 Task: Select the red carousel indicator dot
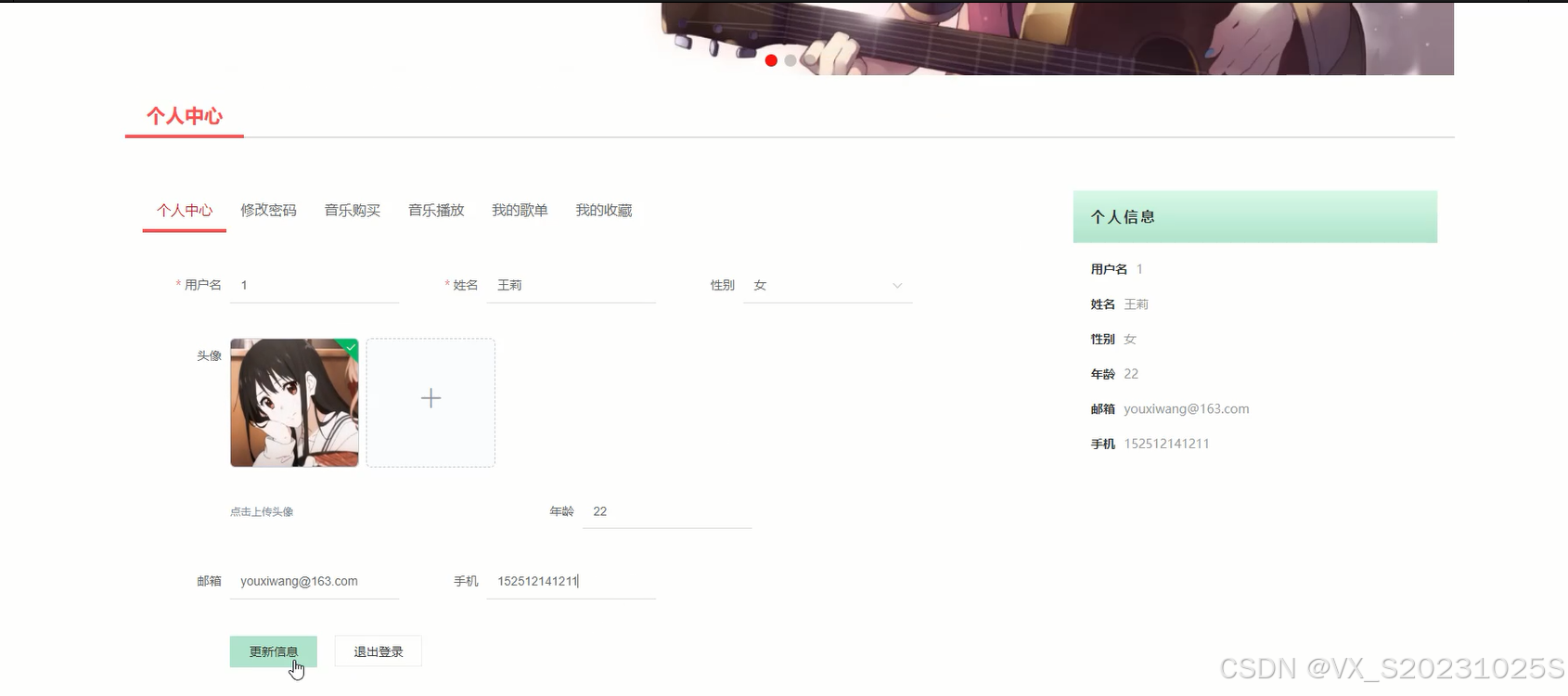[771, 60]
